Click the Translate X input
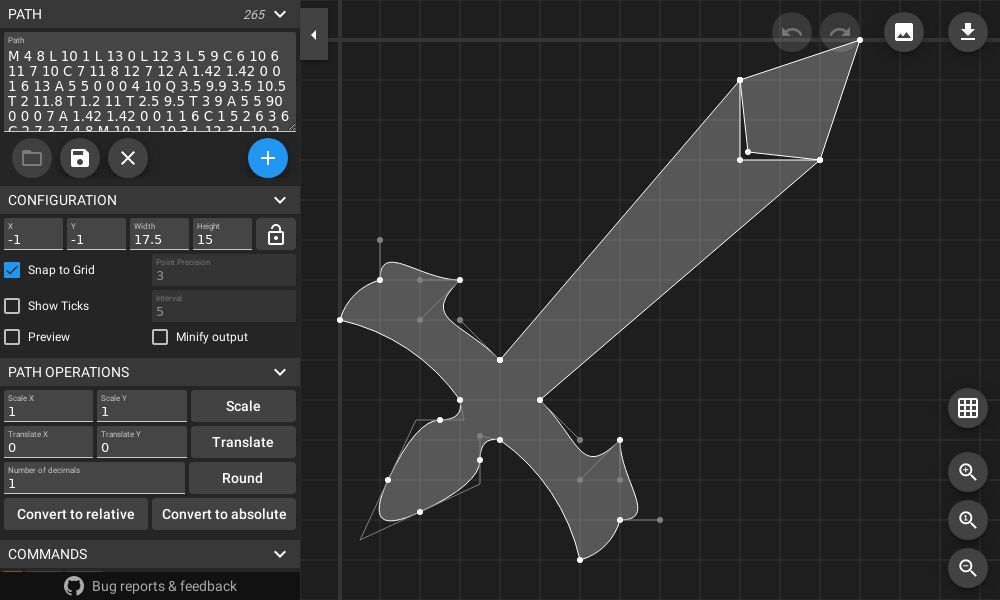Image resolution: width=1000 pixels, height=600 pixels. (48, 442)
